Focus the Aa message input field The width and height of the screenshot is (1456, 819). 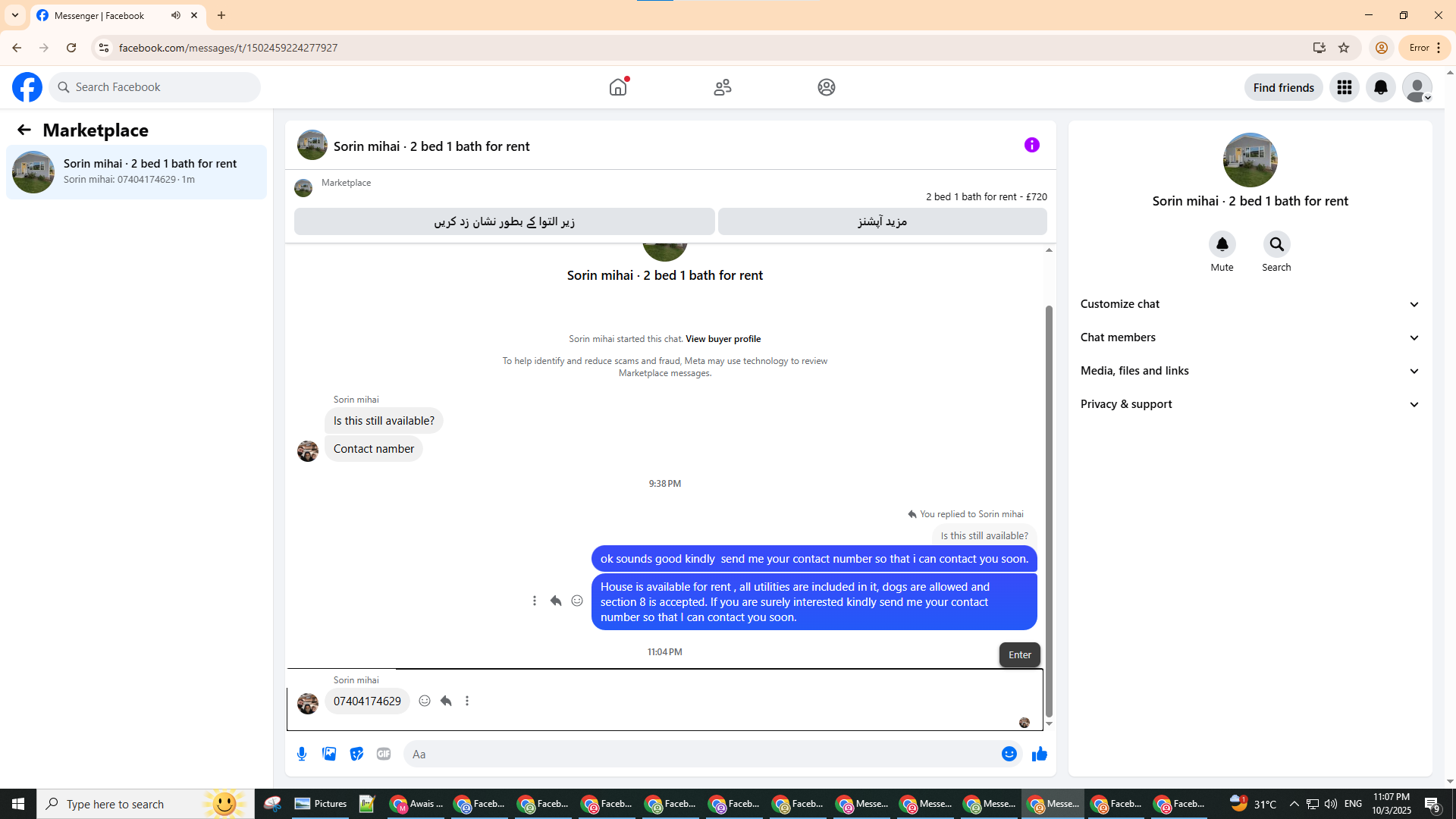click(701, 754)
